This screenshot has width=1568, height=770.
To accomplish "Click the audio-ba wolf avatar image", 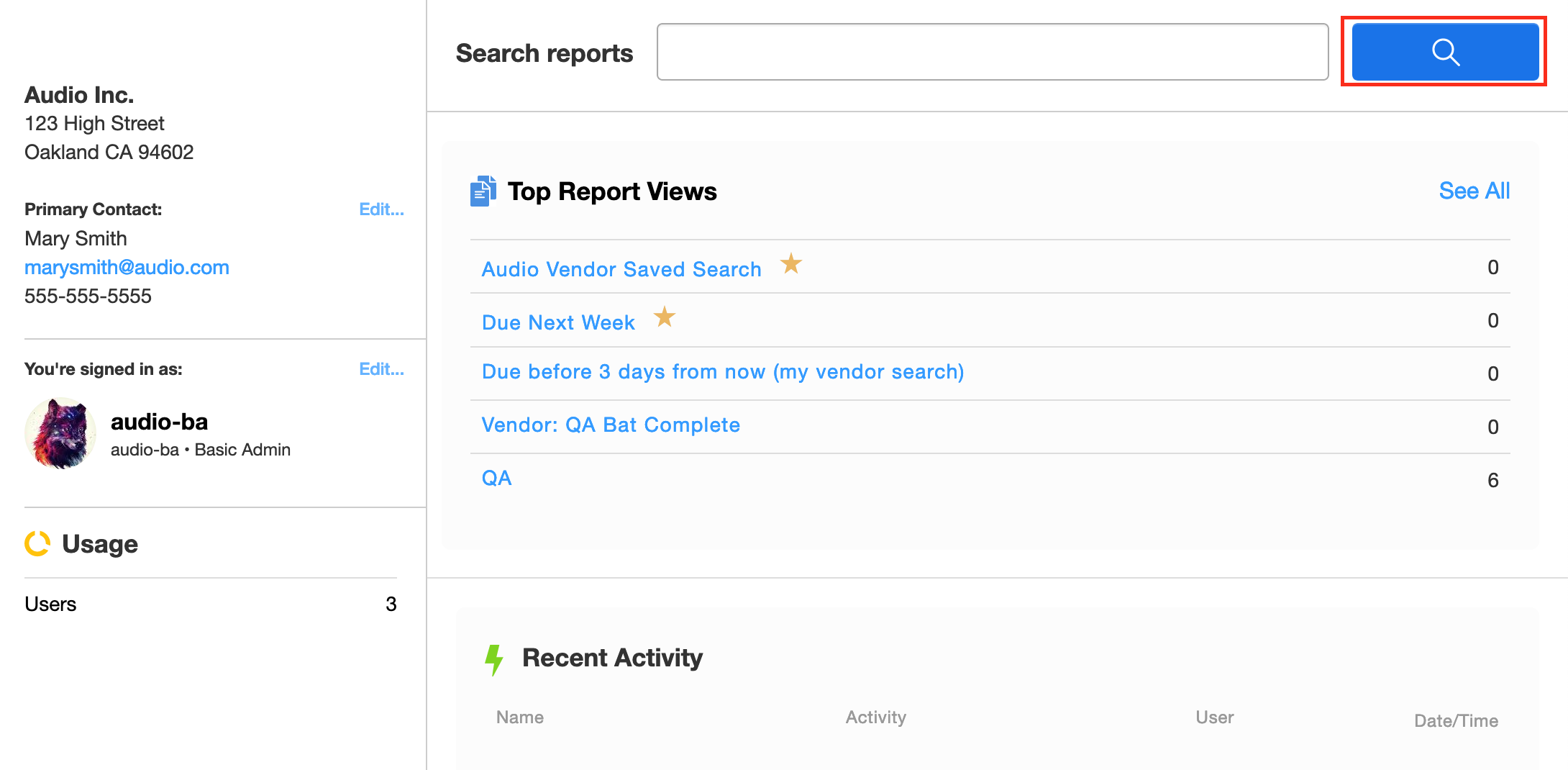I will point(60,433).
